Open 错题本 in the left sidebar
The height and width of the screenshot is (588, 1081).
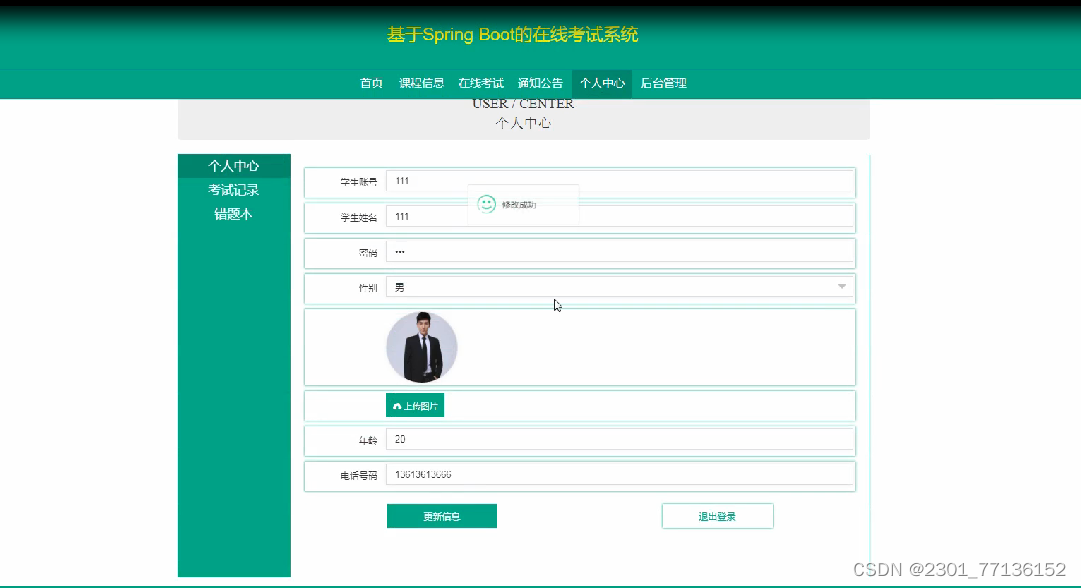point(234,214)
